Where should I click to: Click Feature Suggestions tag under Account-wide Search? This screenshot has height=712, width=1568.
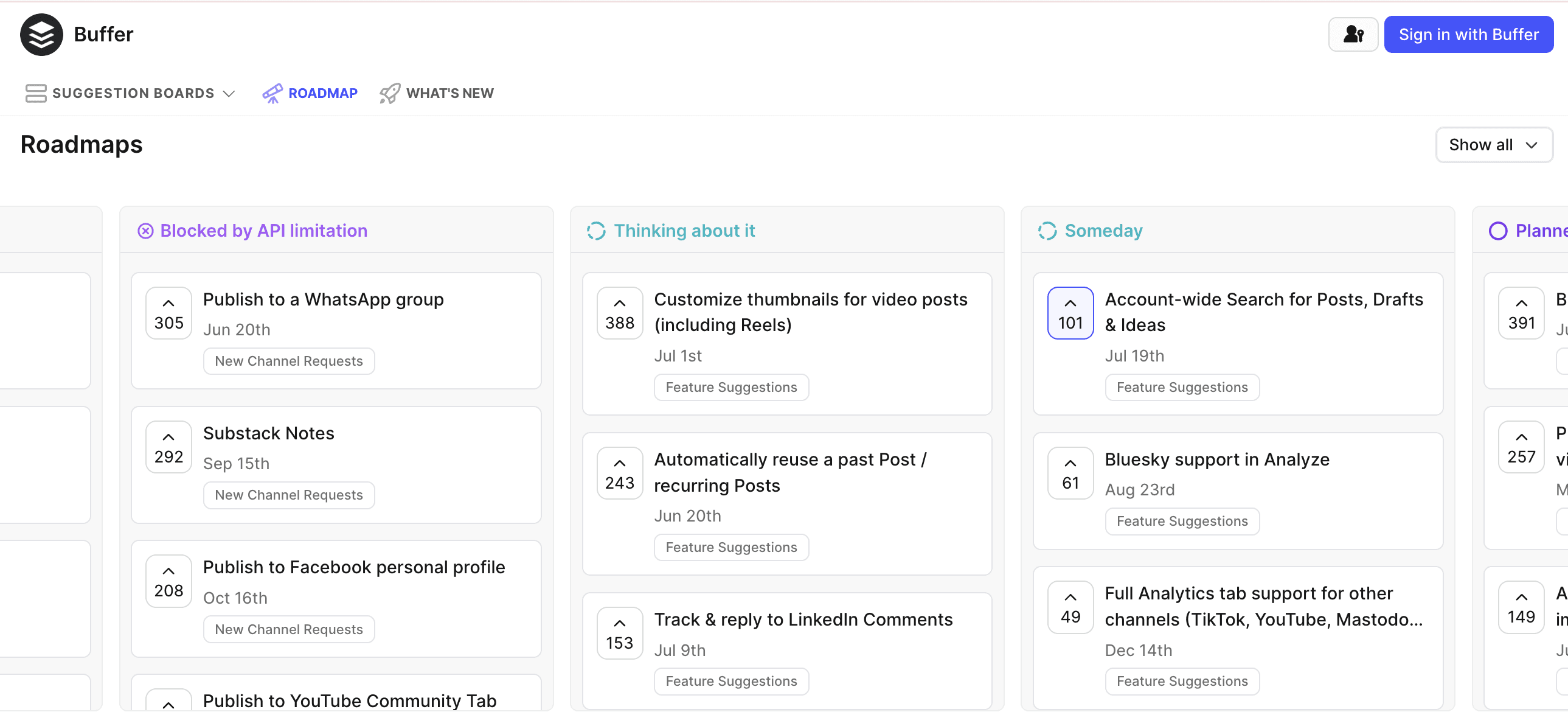pyautogui.click(x=1182, y=388)
